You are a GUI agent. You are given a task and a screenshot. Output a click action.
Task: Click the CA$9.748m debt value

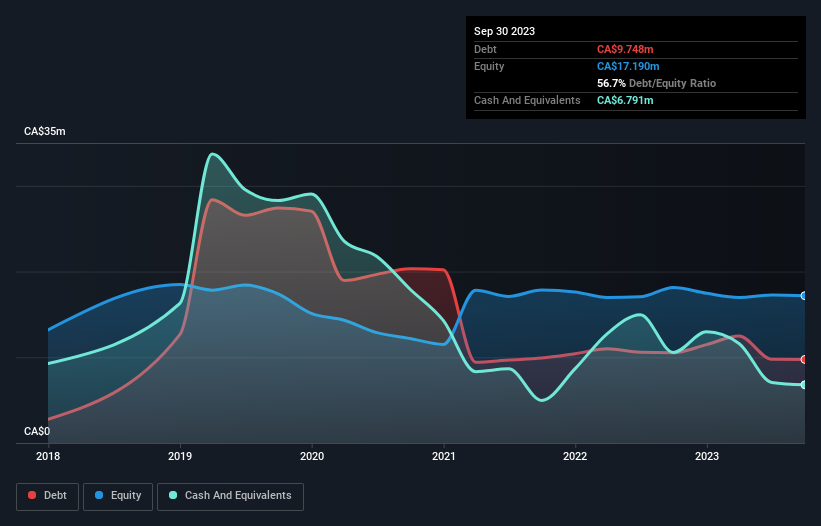(625, 49)
